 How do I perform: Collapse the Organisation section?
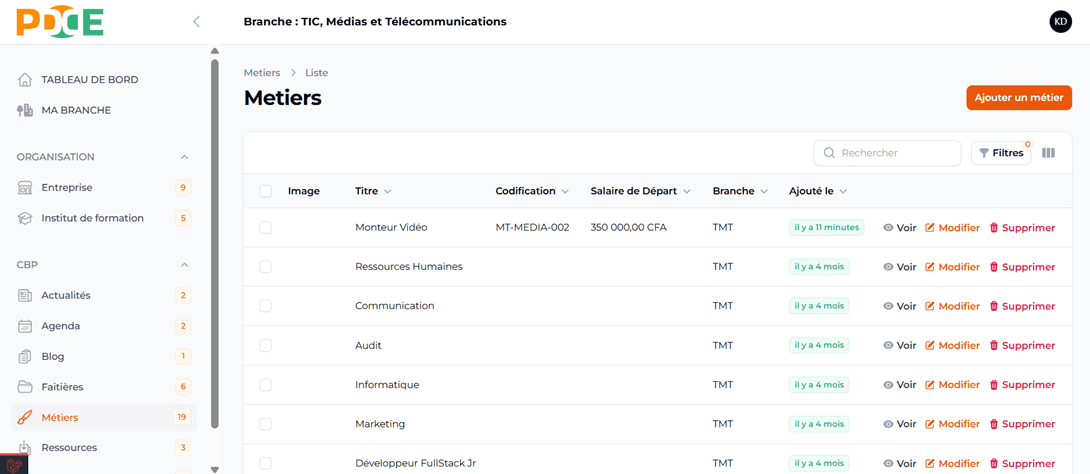(x=184, y=157)
